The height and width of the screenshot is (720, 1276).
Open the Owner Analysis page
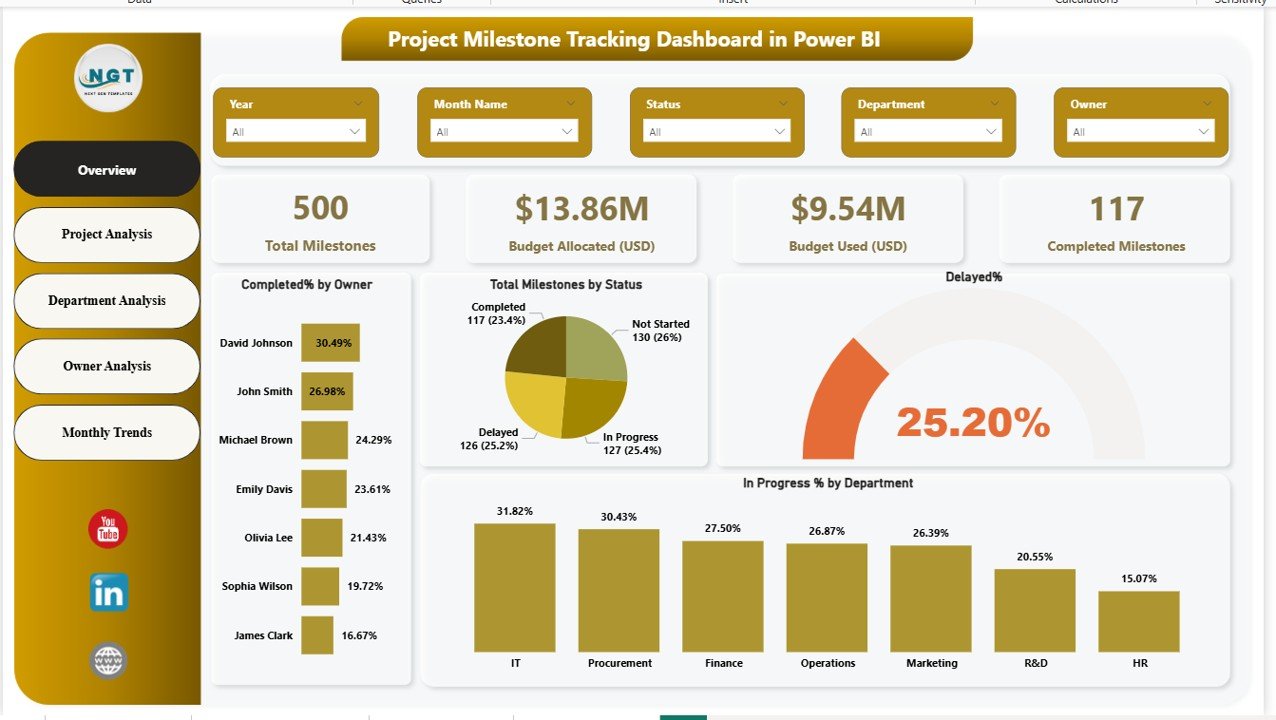pyautogui.click(x=107, y=366)
